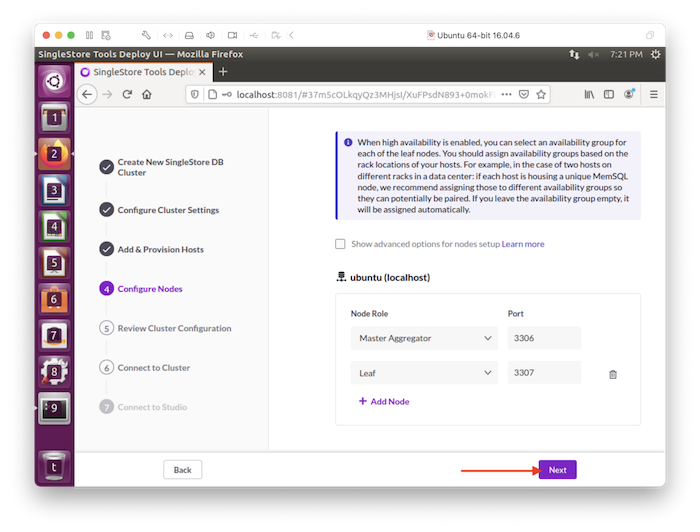Click the VM sound device icon
Screen dimensions: 700x532
[210, 35]
